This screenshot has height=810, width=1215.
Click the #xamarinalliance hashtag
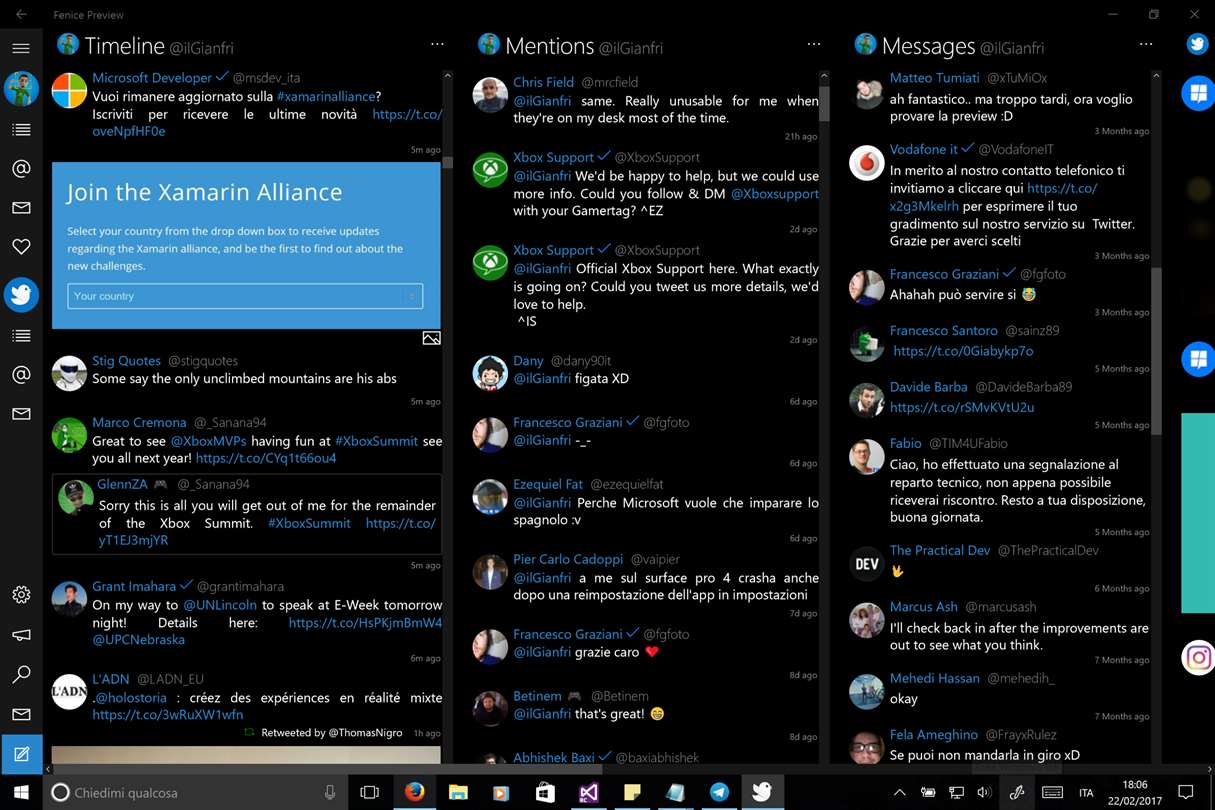pyautogui.click(x=326, y=97)
